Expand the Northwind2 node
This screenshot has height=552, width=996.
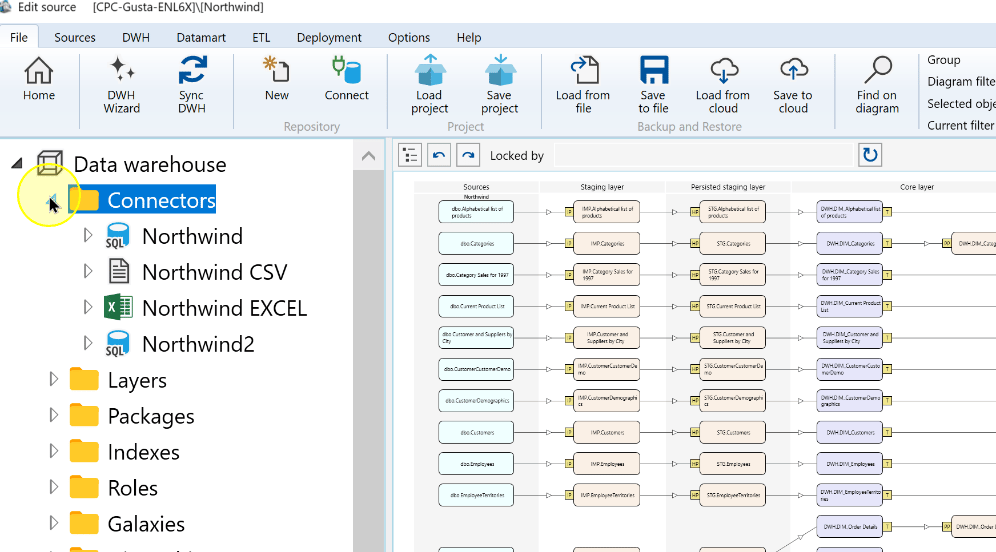(88, 343)
